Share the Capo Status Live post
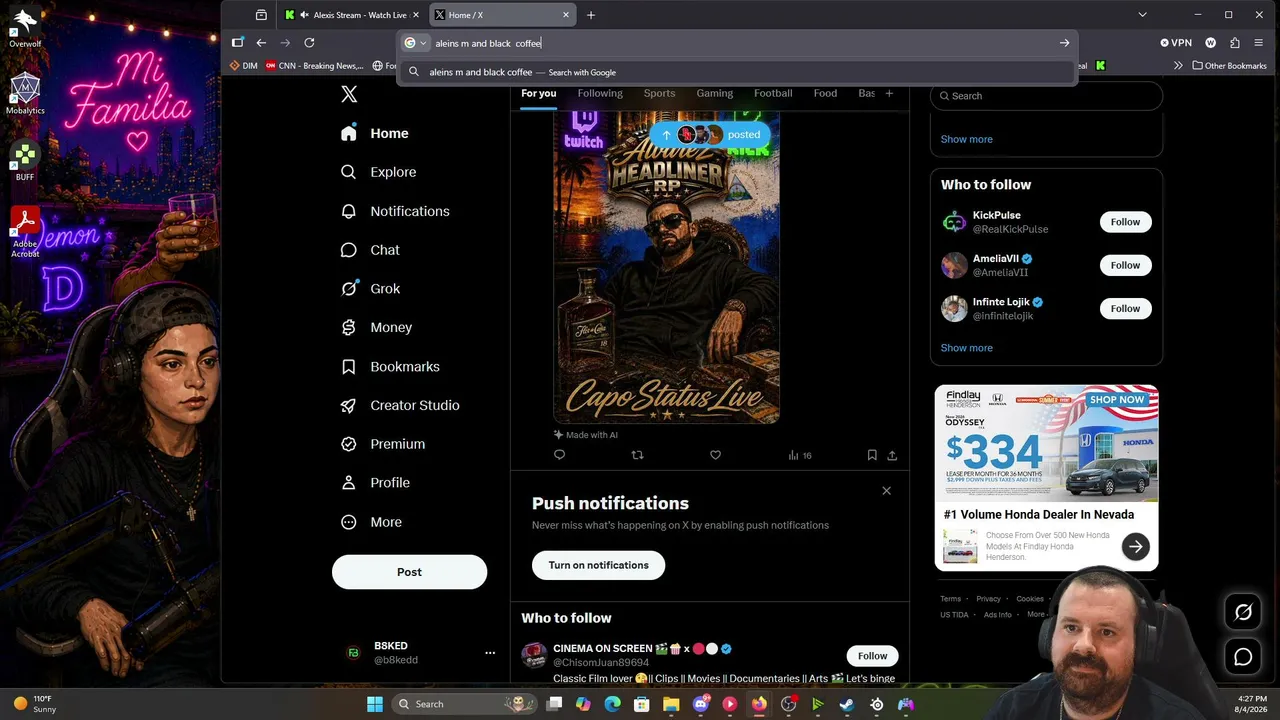Viewport: 1280px width, 720px height. [x=892, y=455]
